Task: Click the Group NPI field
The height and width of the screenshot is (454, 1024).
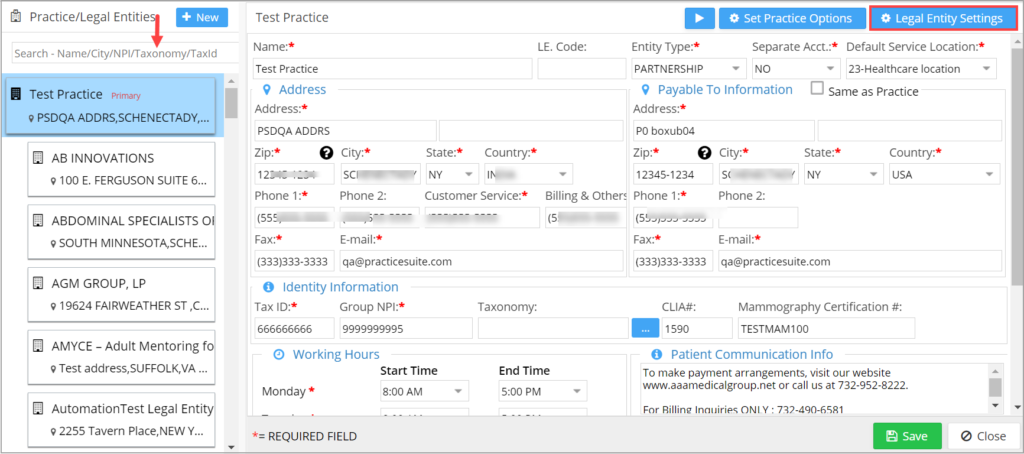Action: coord(406,328)
